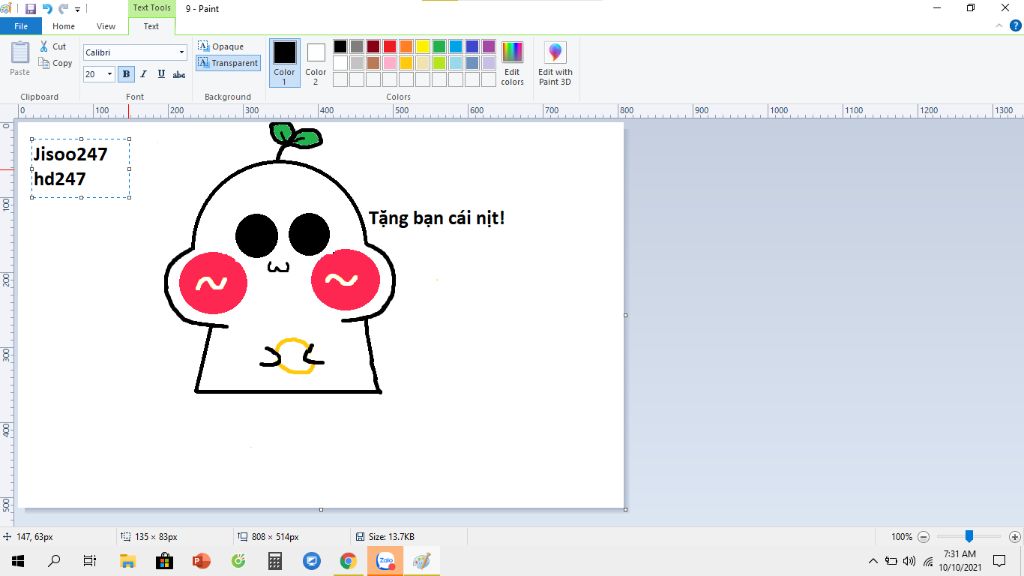
Task: Toggle bold formatting
Action: point(126,74)
